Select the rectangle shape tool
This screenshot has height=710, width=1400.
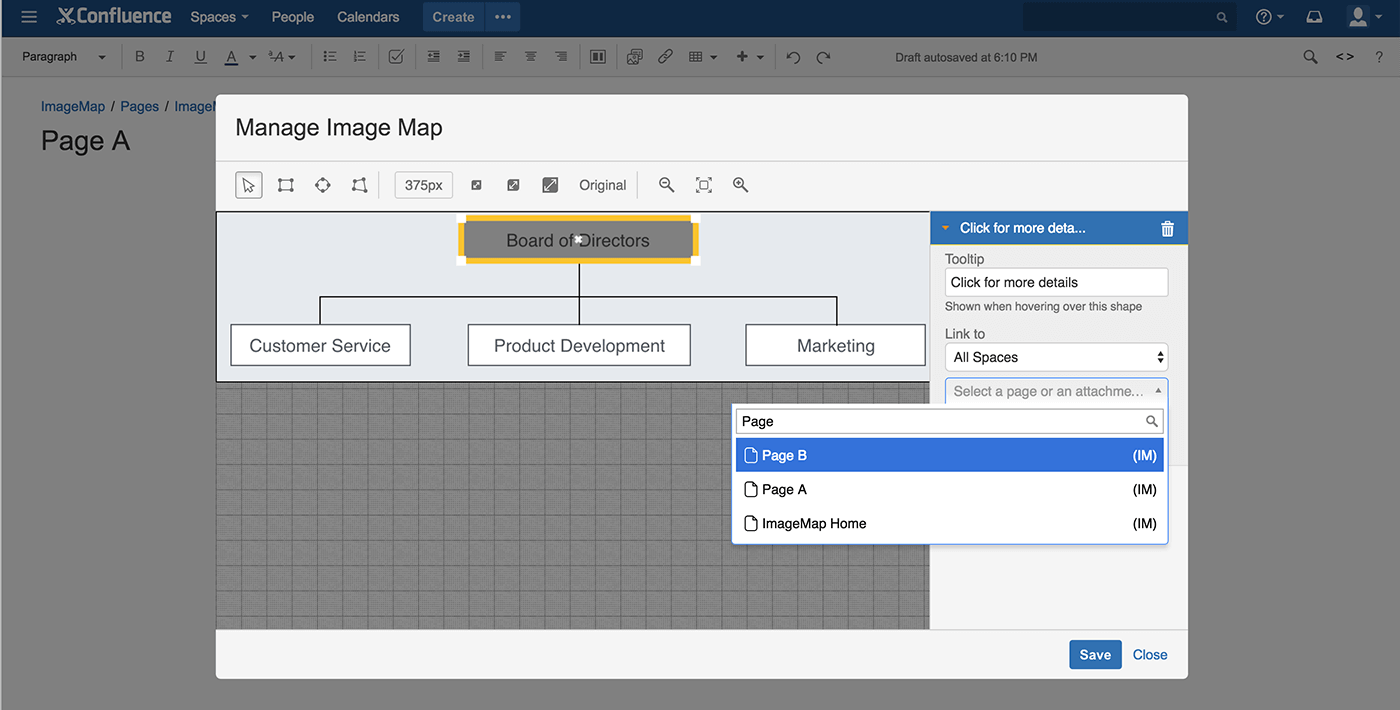(286, 185)
